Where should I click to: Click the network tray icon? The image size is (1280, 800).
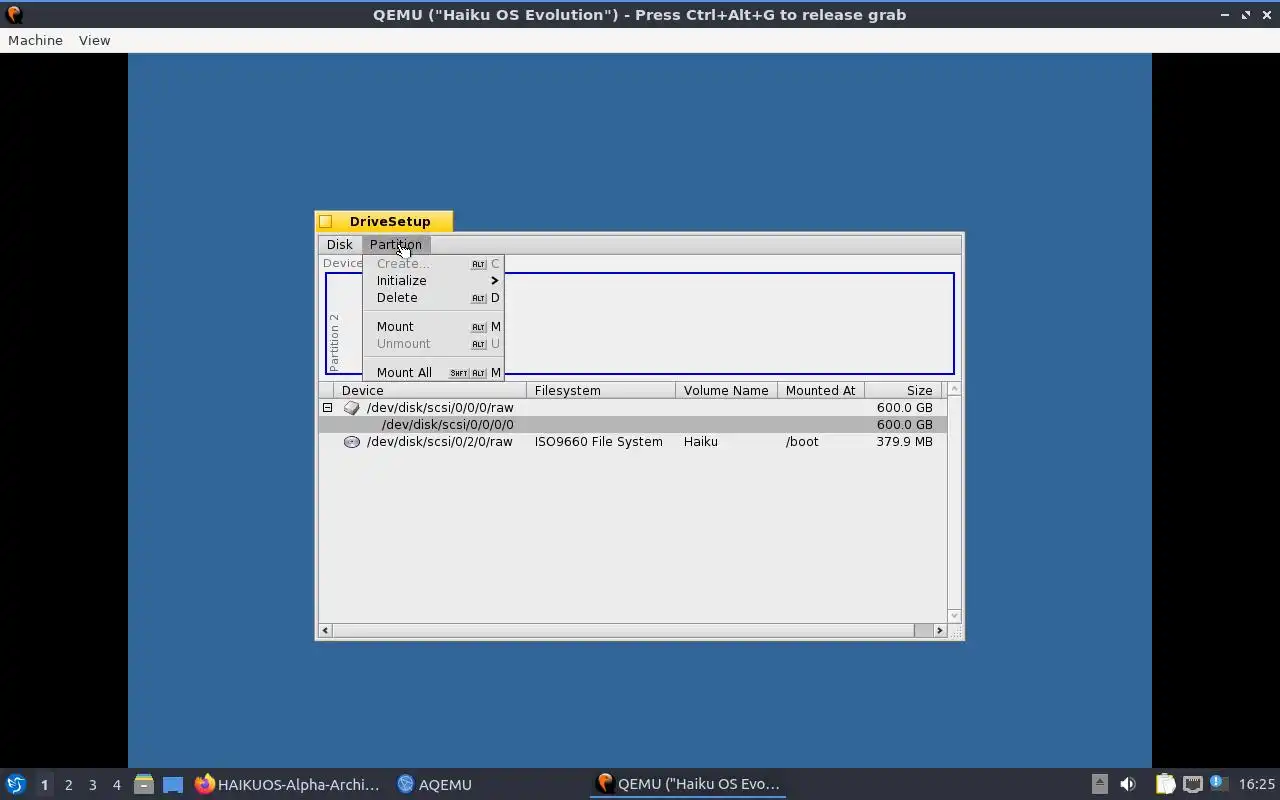(x=1192, y=784)
